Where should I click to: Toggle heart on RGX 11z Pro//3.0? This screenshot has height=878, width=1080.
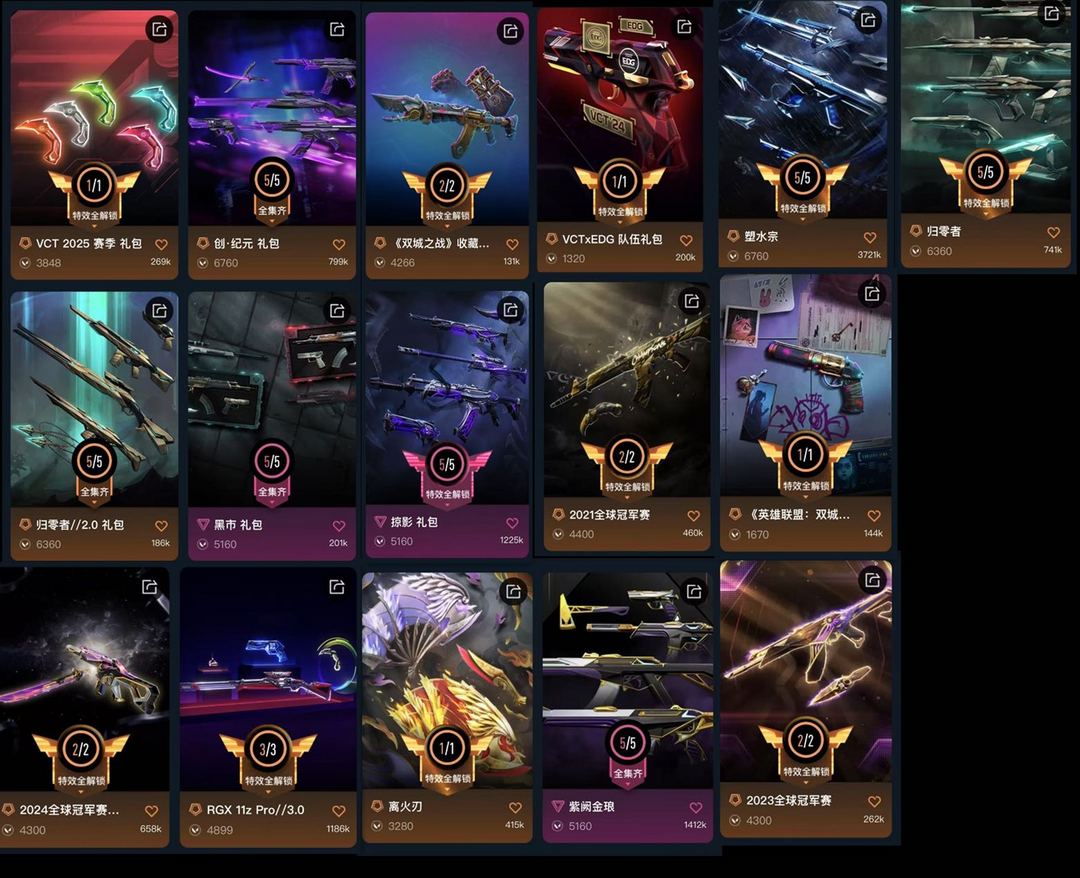pos(338,811)
